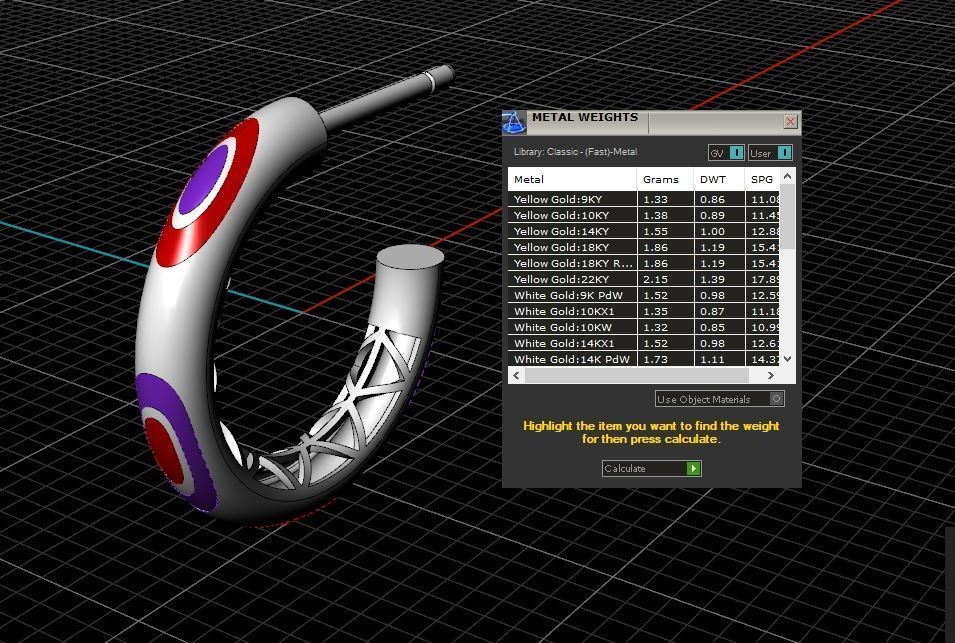Select the White Gold:9K PdW row
955x643 pixels.
coord(644,295)
